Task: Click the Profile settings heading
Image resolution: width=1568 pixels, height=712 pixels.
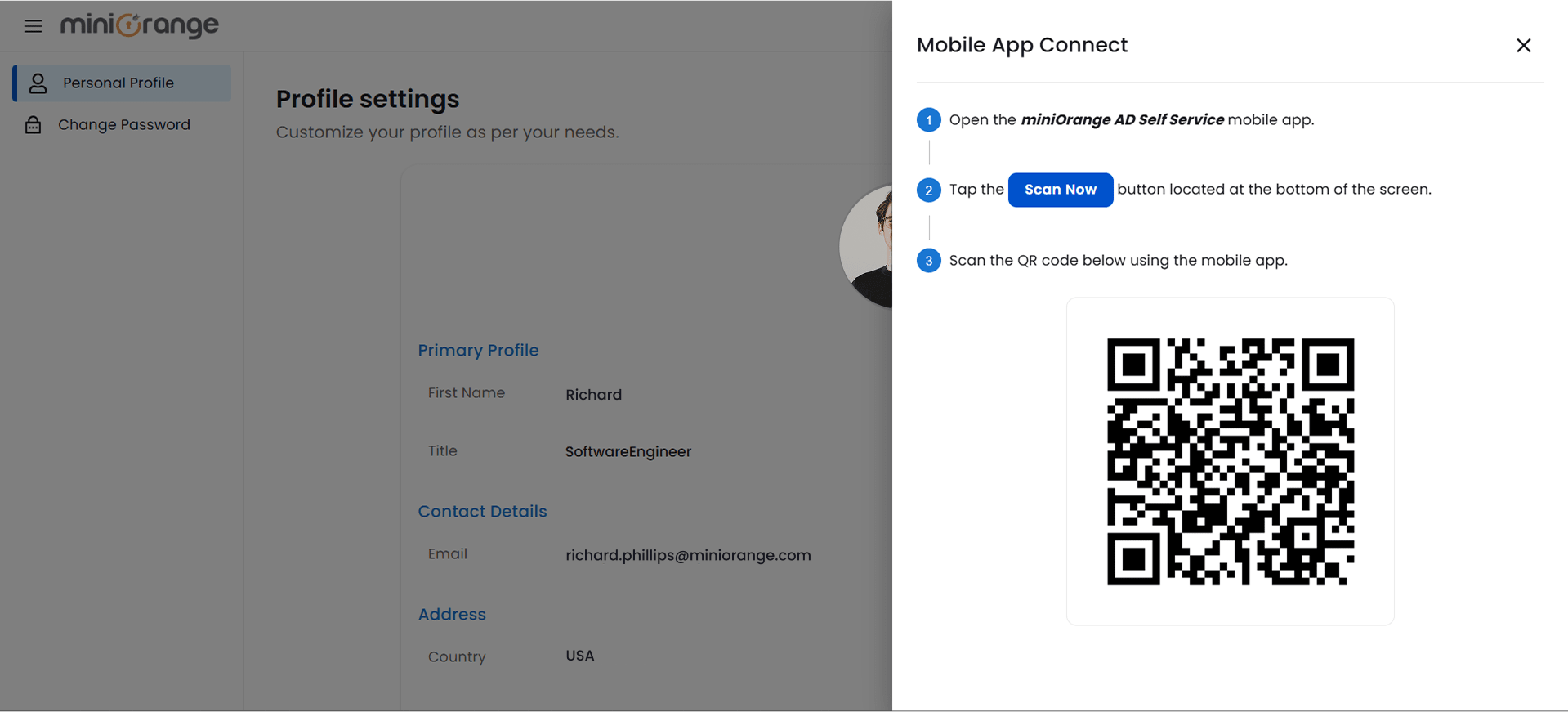Action: (x=368, y=99)
